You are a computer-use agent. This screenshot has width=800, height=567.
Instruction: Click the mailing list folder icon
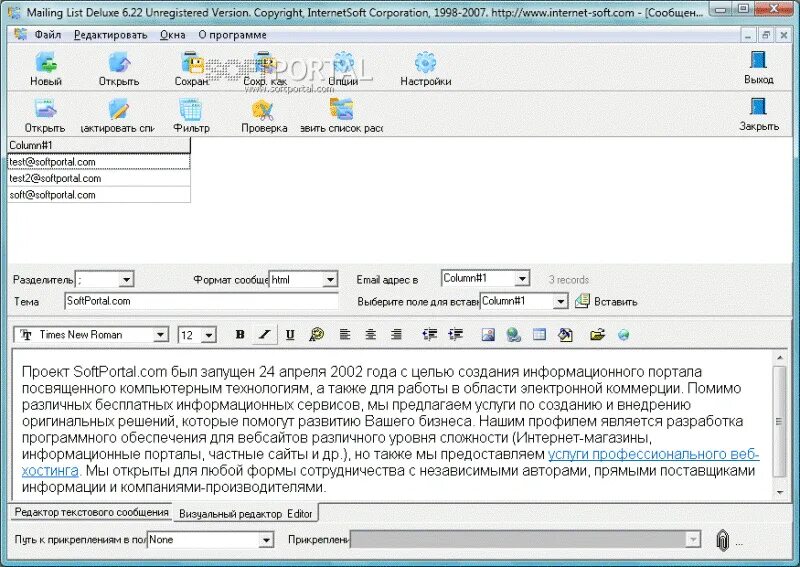coord(341,109)
